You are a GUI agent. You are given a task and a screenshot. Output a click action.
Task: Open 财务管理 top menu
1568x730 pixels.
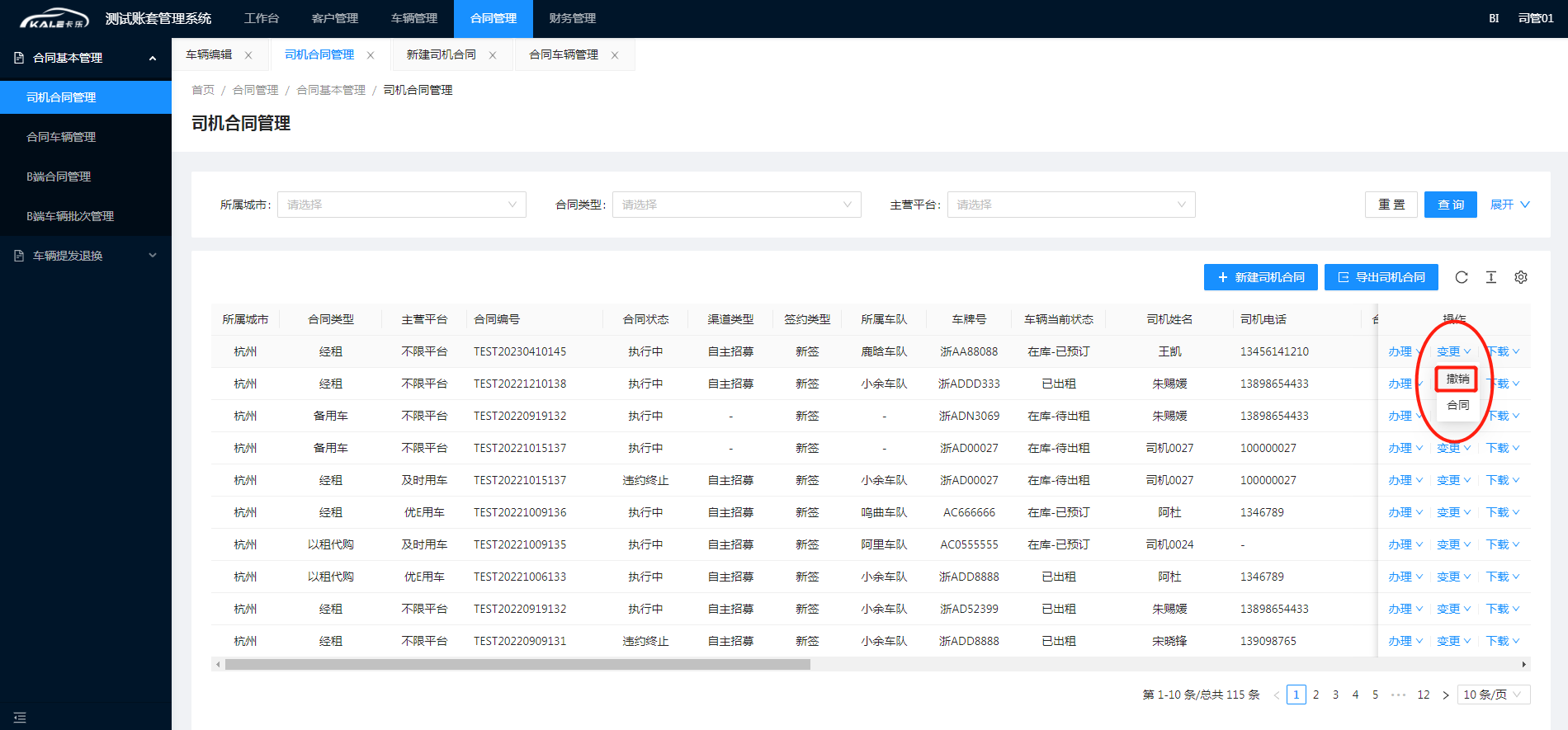(573, 18)
